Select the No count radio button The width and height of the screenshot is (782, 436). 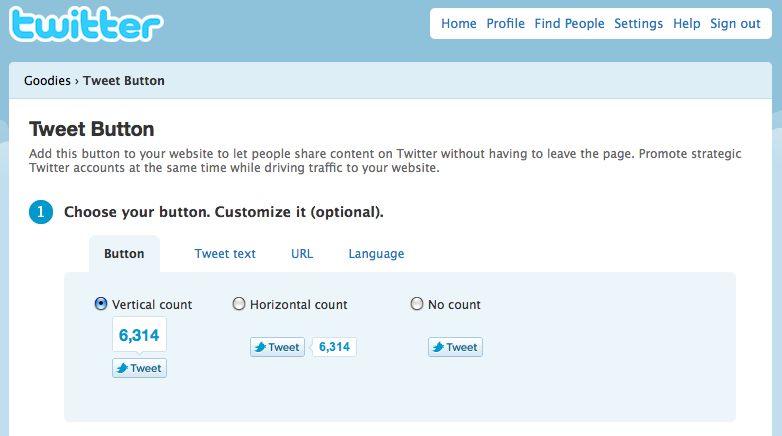pos(417,304)
